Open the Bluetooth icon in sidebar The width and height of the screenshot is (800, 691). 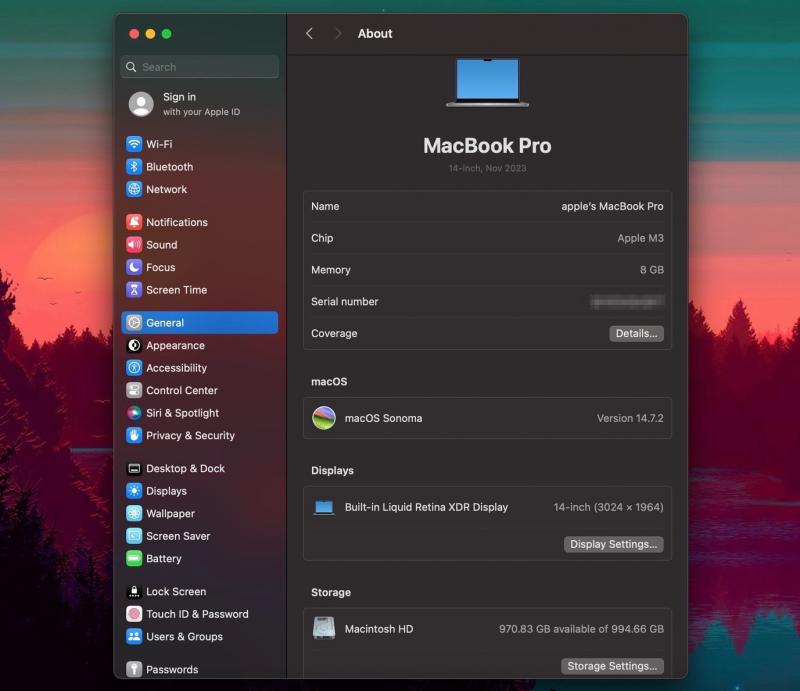134,166
